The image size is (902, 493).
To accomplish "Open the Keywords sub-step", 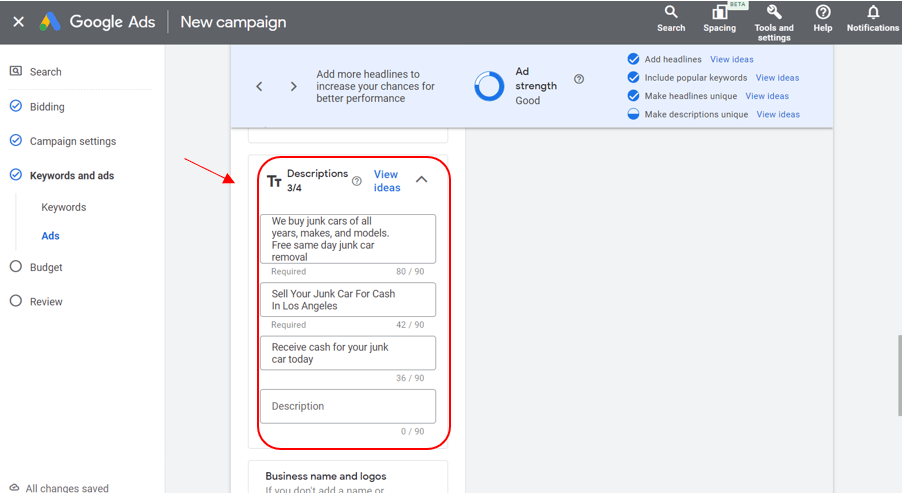I will pos(64,207).
